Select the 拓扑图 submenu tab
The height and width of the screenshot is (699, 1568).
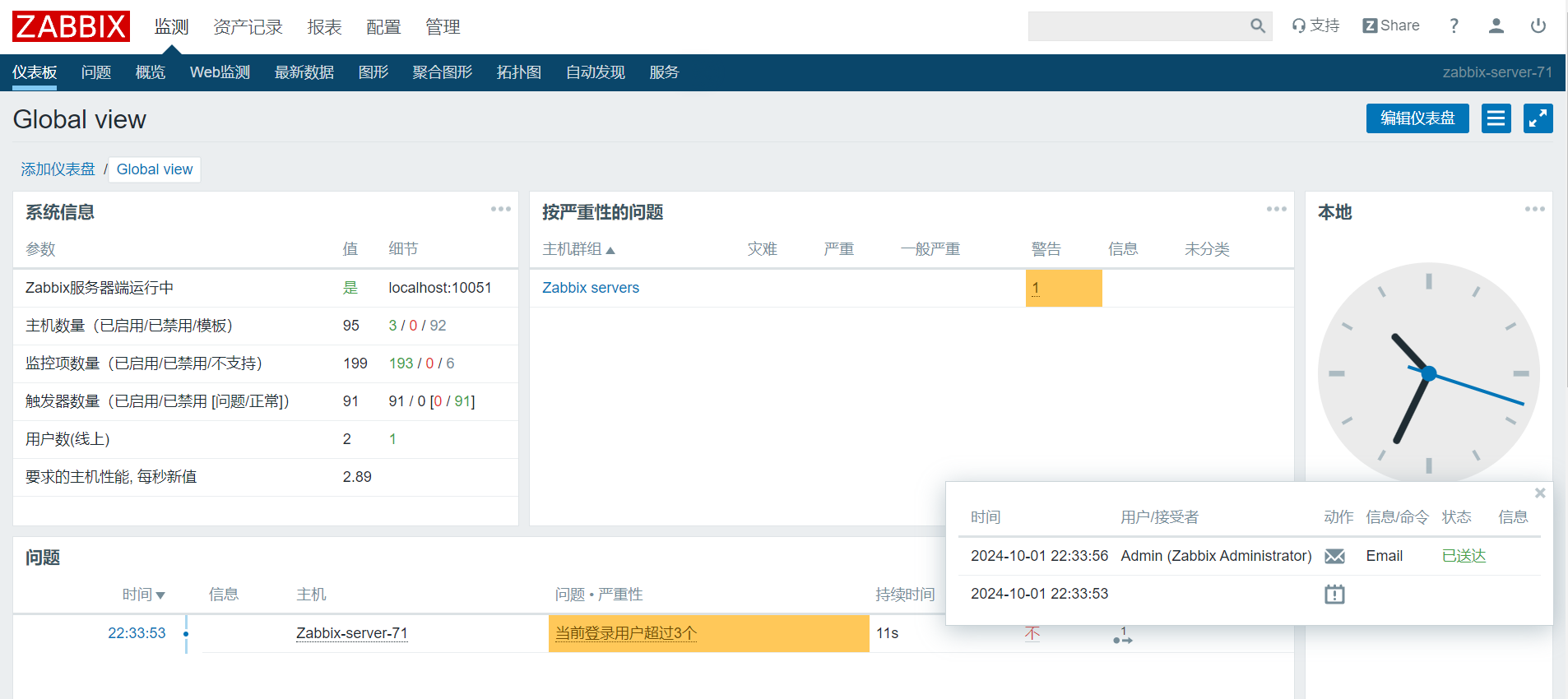click(519, 72)
